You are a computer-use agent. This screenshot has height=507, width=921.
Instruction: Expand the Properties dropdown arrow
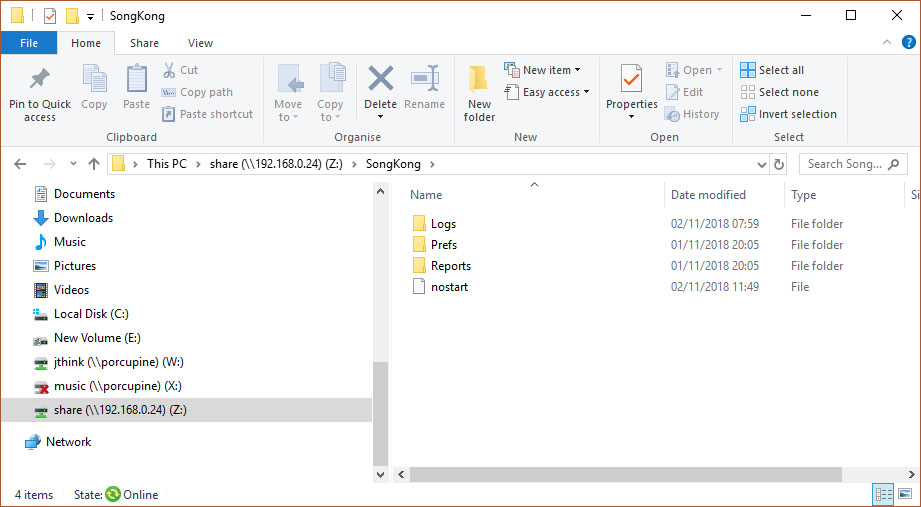tap(631, 117)
